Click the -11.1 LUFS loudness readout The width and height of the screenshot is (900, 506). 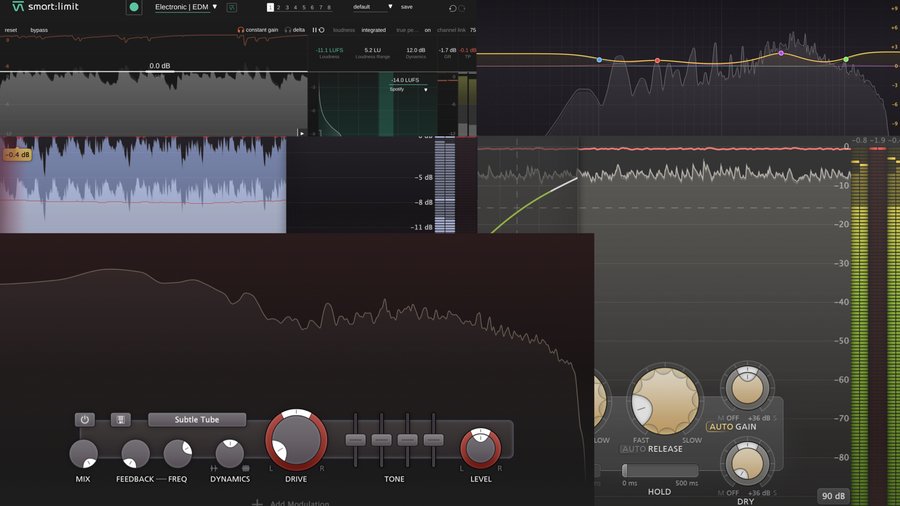329,50
